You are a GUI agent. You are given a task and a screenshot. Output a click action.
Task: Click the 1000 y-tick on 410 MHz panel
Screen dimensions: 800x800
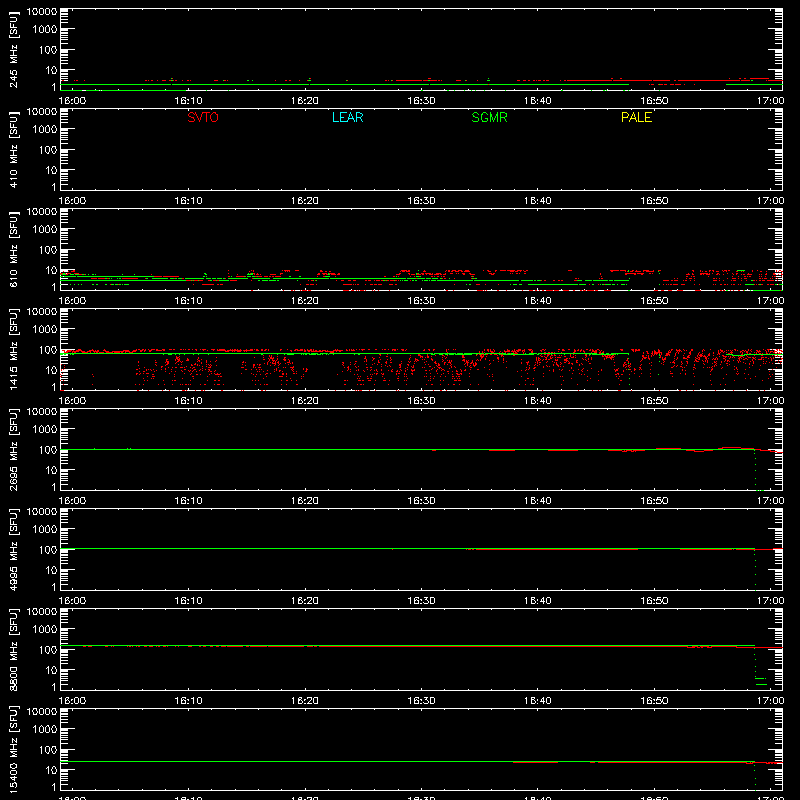coord(44,129)
